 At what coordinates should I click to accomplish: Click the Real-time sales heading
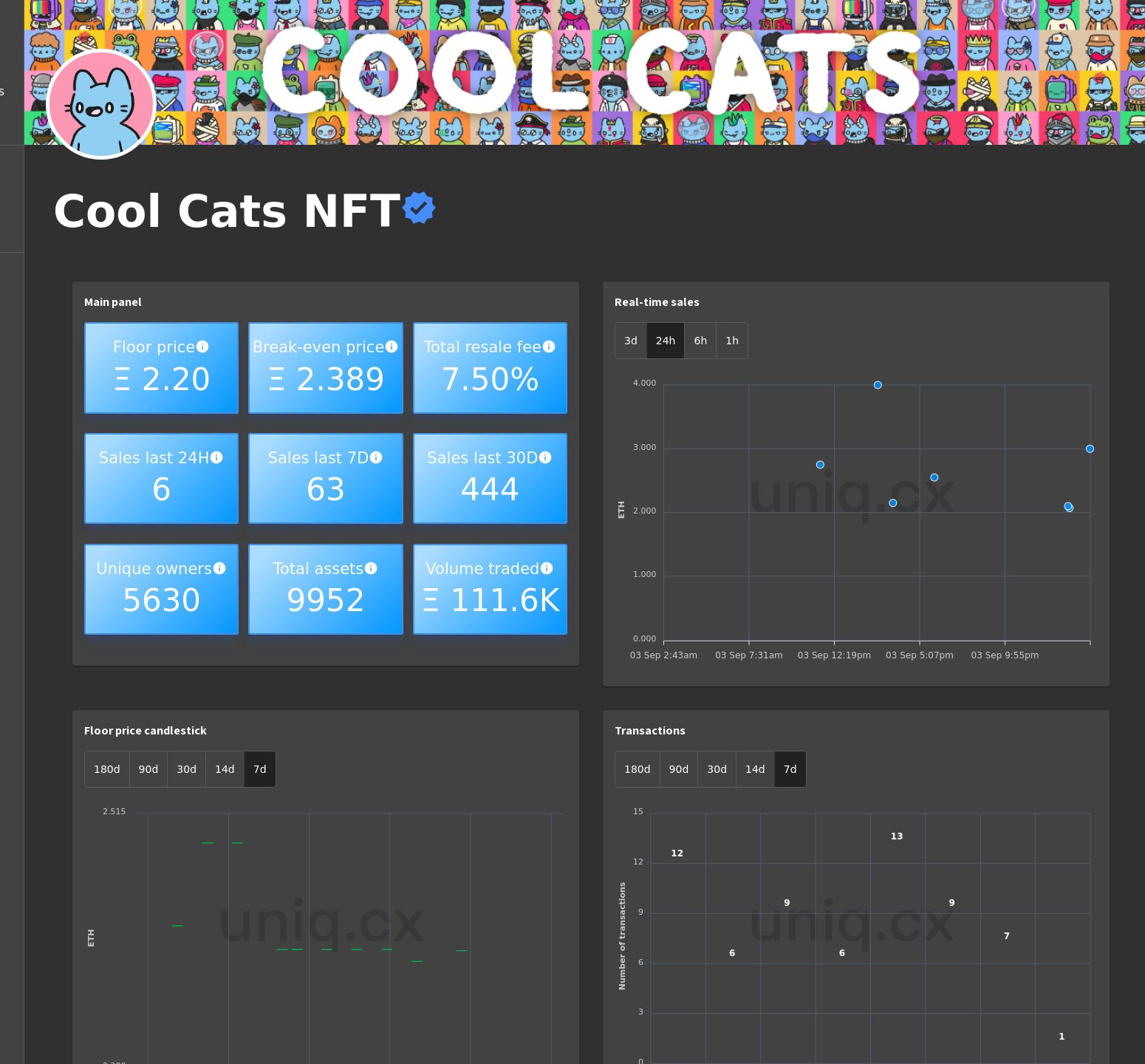pos(657,302)
